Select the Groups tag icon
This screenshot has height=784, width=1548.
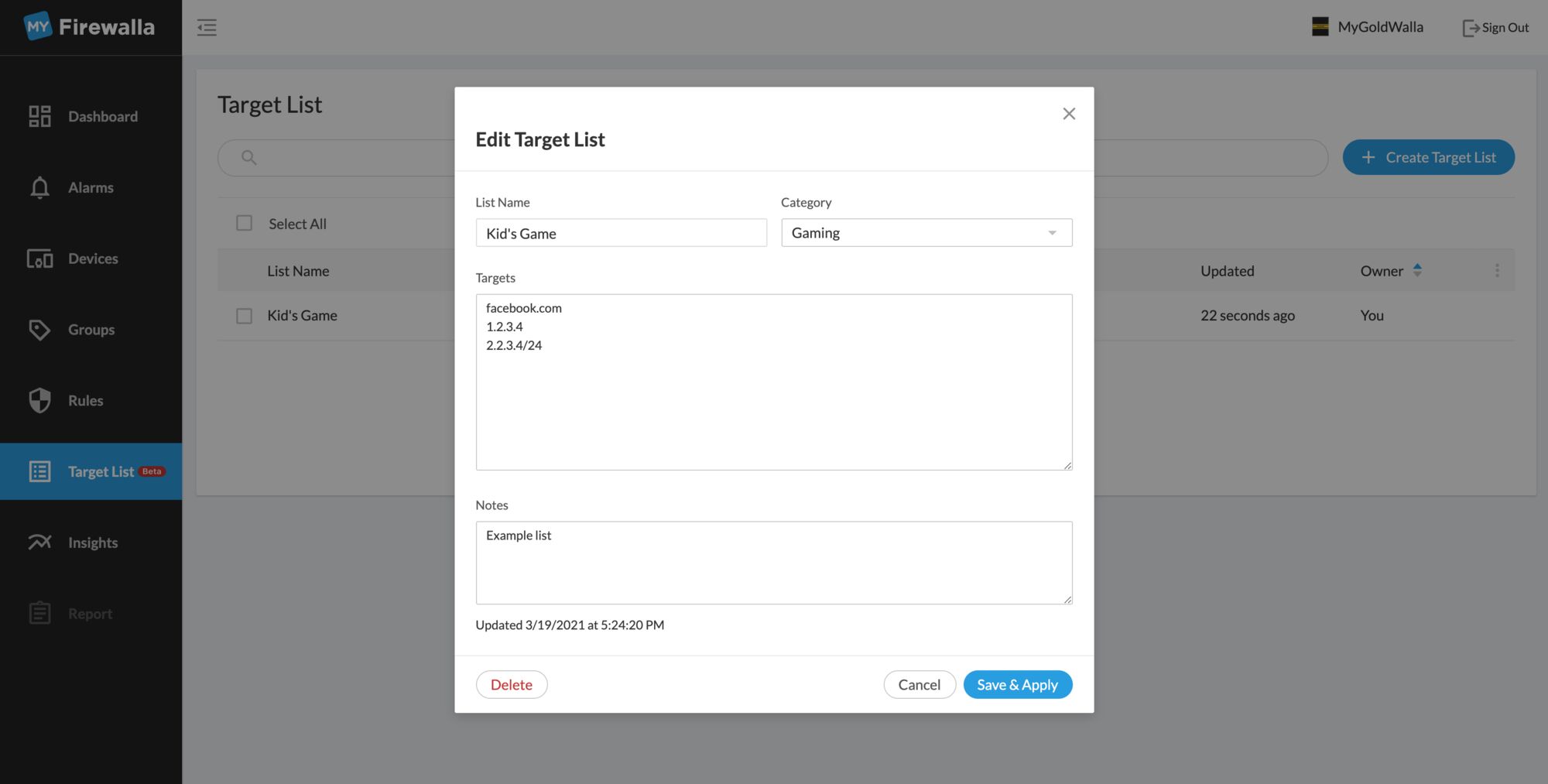coord(39,330)
